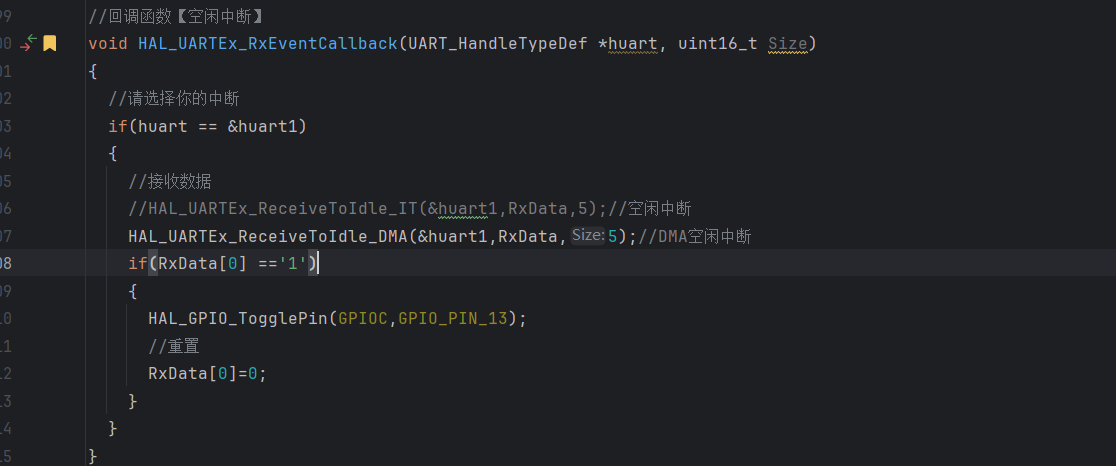Viewport: 1116px width, 466px height.
Task: Click the commented-out HAL_UARTEx_ReceiveToIdle_IT line
Action: coord(410,208)
